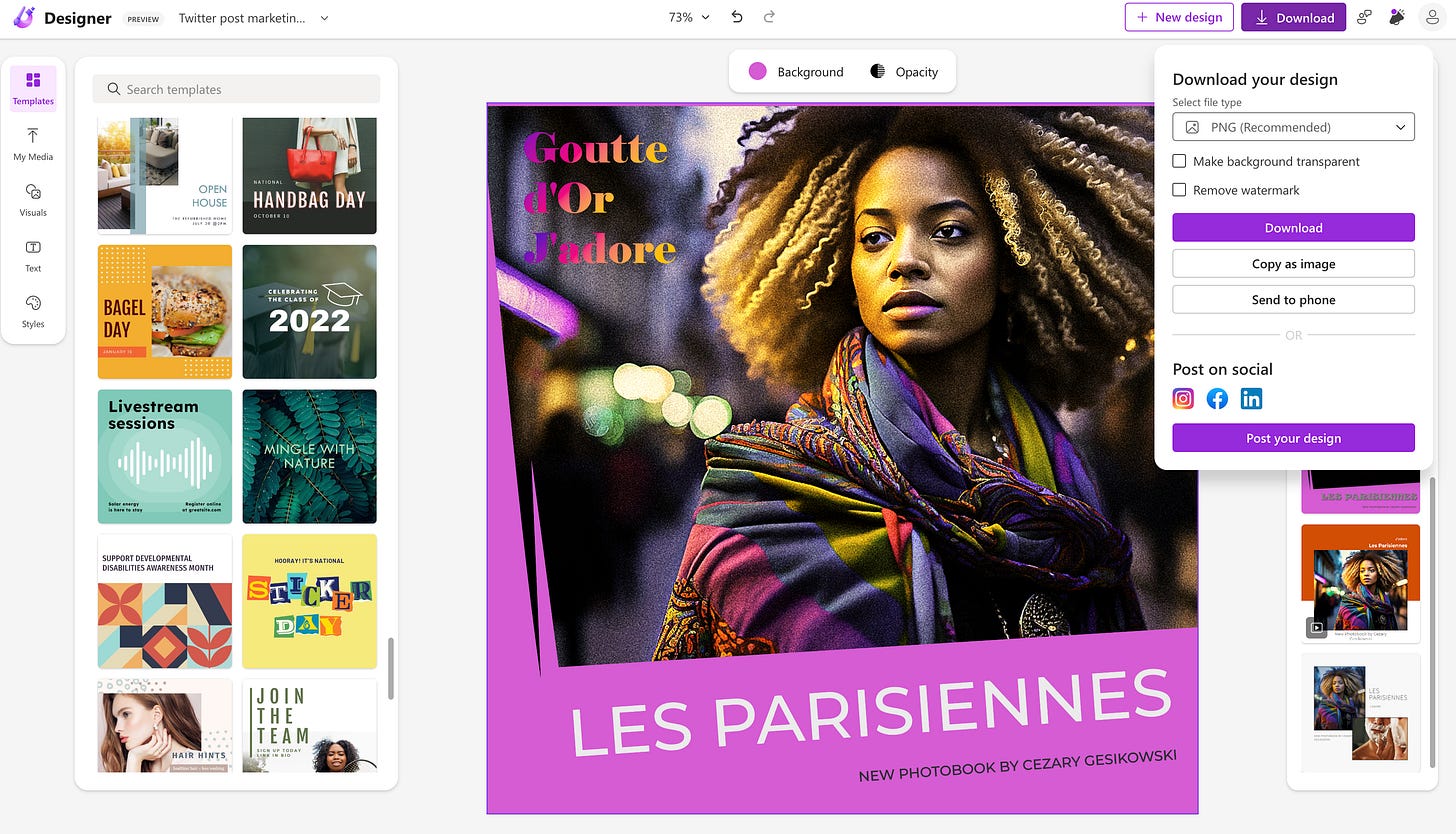
Task: Open the Opacity control
Action: (x=904, y=71)
